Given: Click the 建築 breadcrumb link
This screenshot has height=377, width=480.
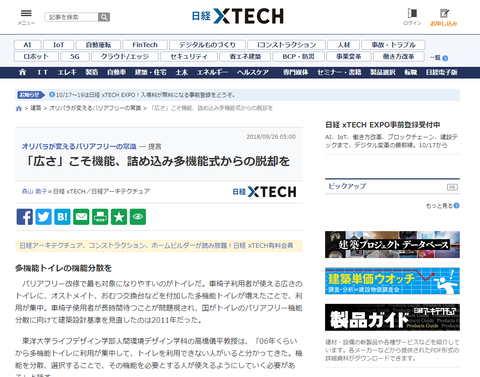Looking at the screenshot, I should pyautogui.click(x=36, y=108).
